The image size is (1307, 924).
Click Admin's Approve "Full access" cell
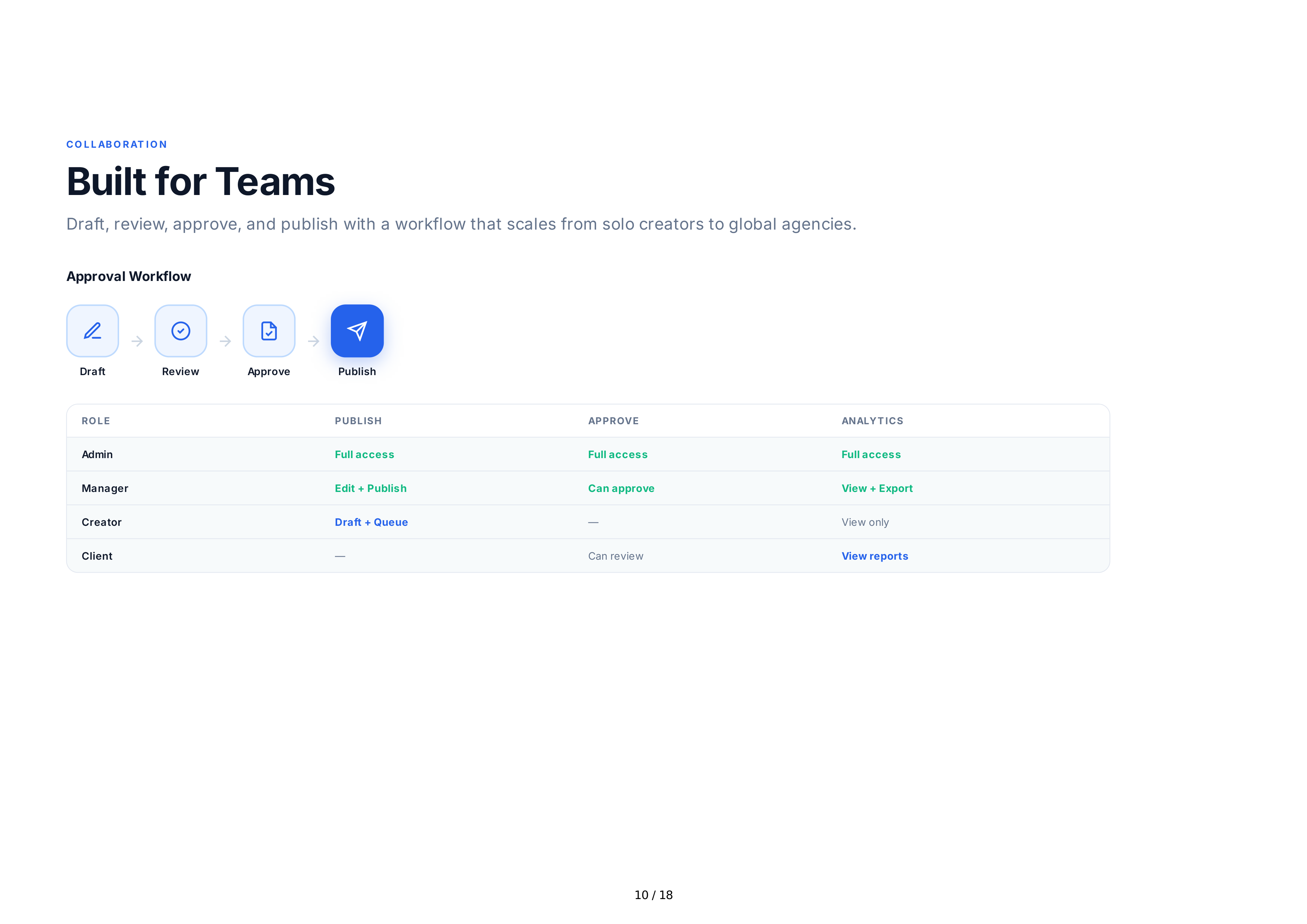coord(618,455)
